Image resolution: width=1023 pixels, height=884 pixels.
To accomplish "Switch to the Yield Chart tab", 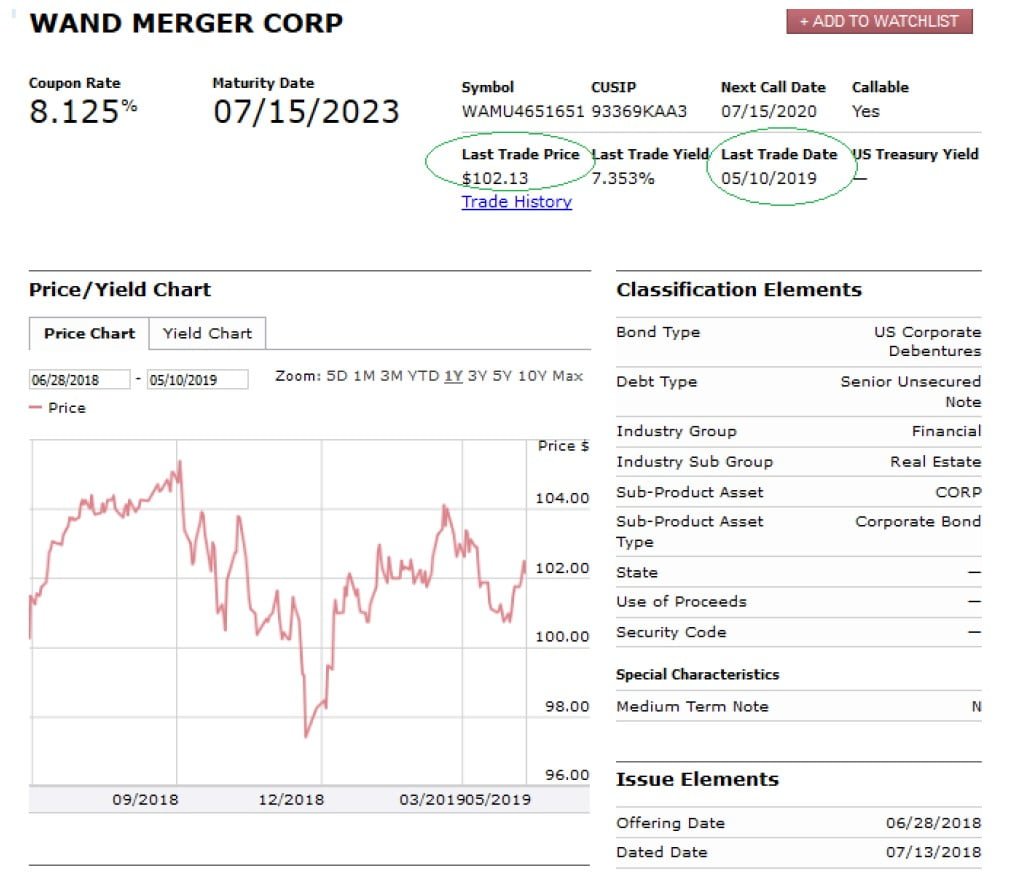I will (x=207, y=334).
